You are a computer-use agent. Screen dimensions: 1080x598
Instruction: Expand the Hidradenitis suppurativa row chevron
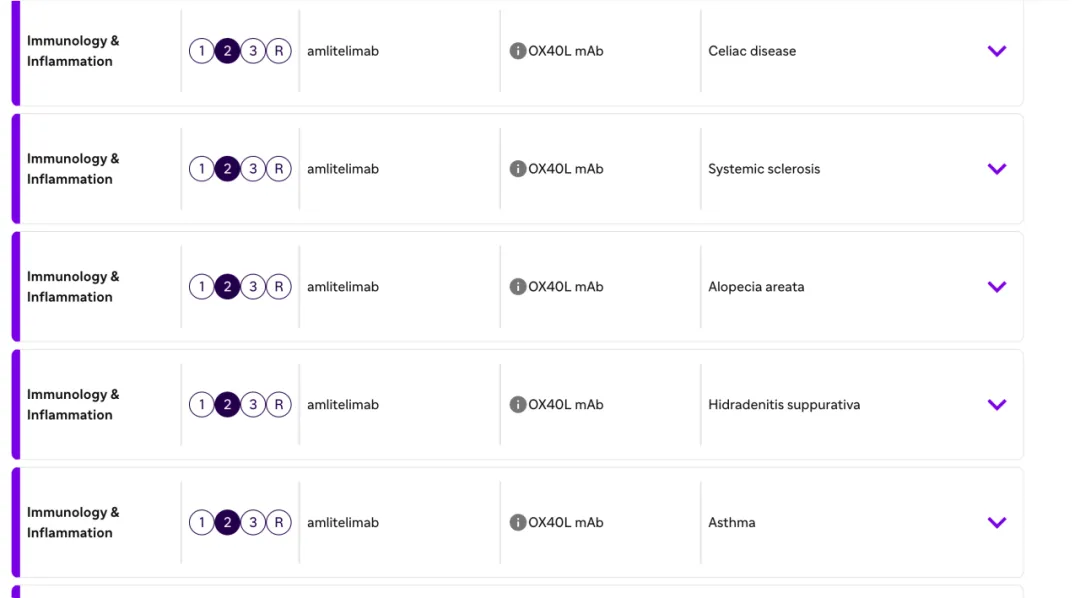pos(997,405)
